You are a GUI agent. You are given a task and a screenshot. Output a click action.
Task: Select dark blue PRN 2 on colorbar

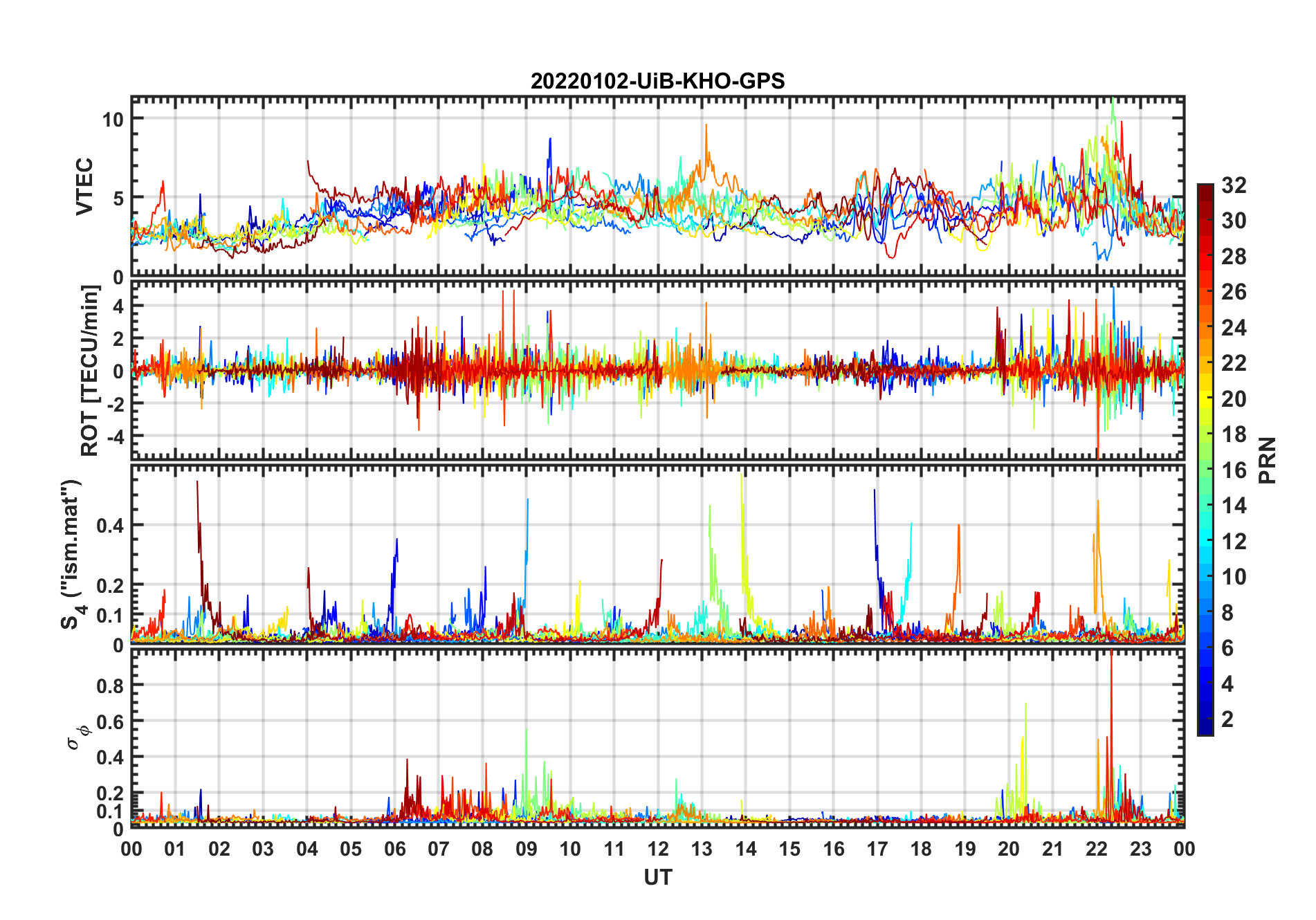coord(1205,719)
